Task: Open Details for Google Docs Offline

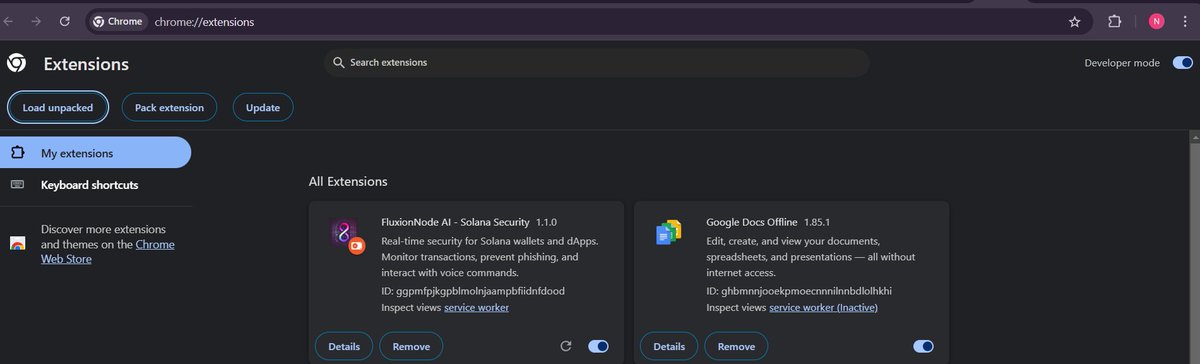Action: tap(669, 346)
